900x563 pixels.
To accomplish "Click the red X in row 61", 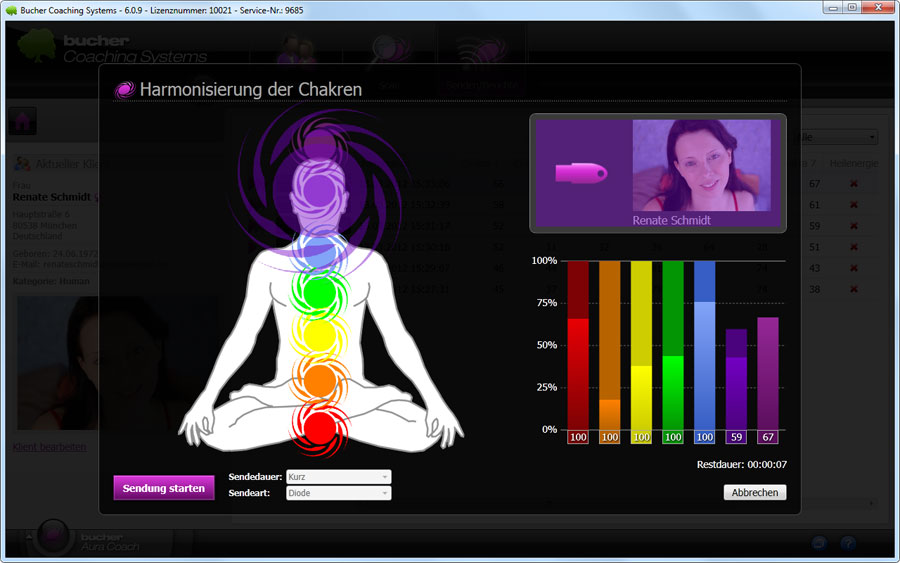I will (854, 205).
